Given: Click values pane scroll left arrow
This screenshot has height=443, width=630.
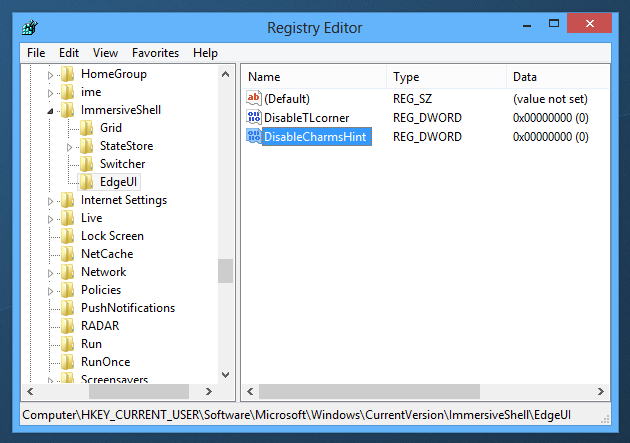Looking at the screenshot, I should (250, 391).
